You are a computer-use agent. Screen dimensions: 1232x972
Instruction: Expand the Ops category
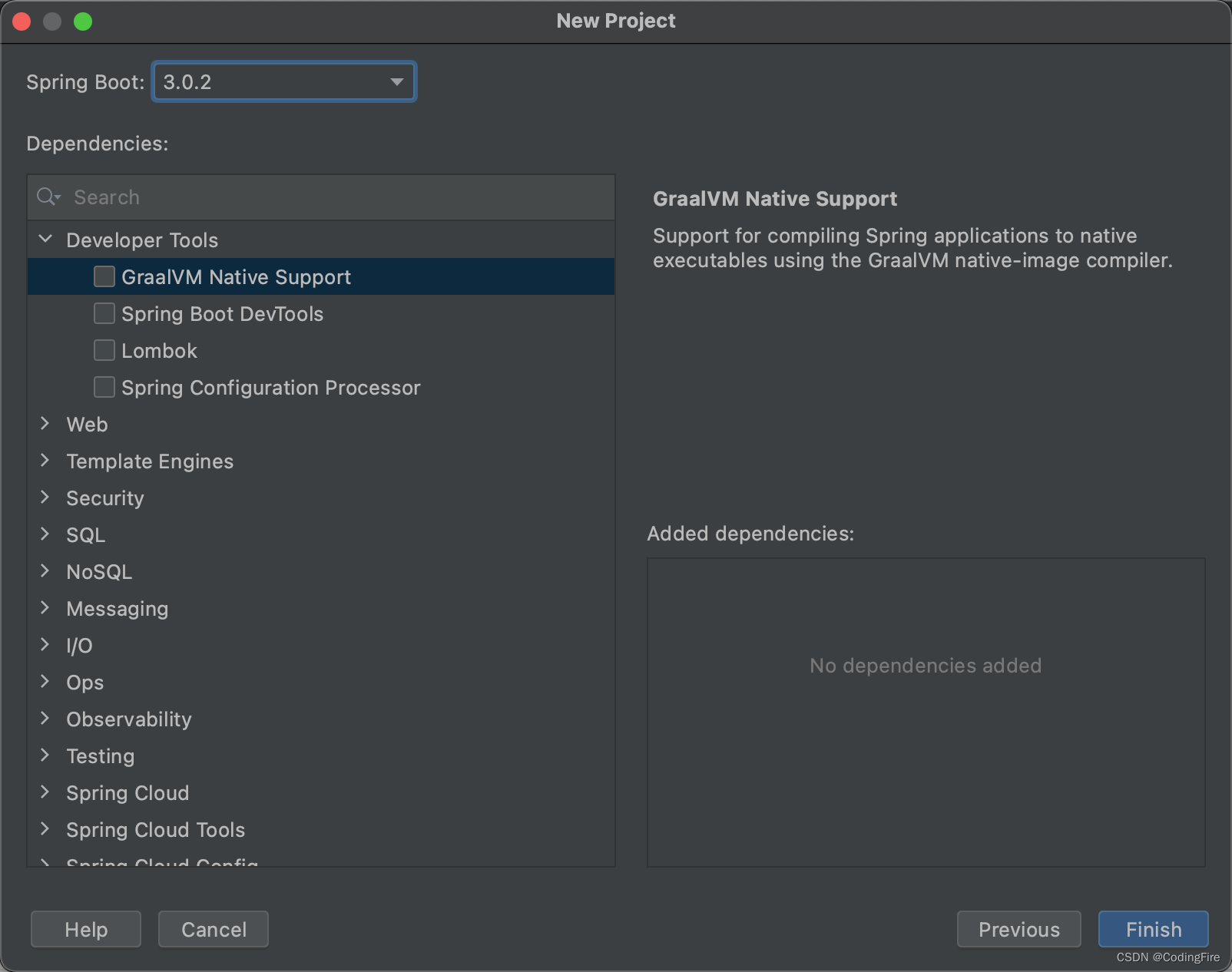pyautogui.click(x=45, y=682)
